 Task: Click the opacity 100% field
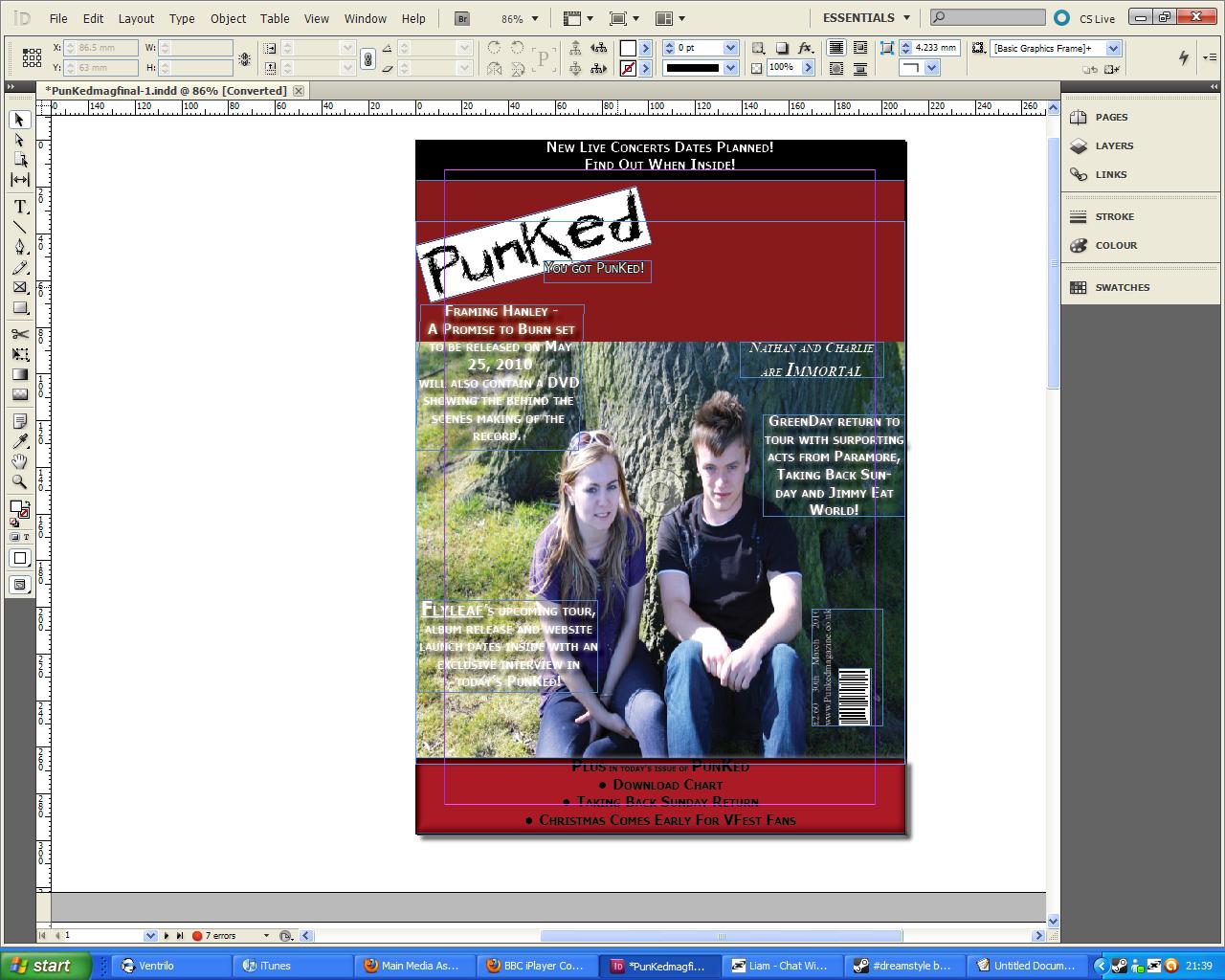[x=782, y=68]
